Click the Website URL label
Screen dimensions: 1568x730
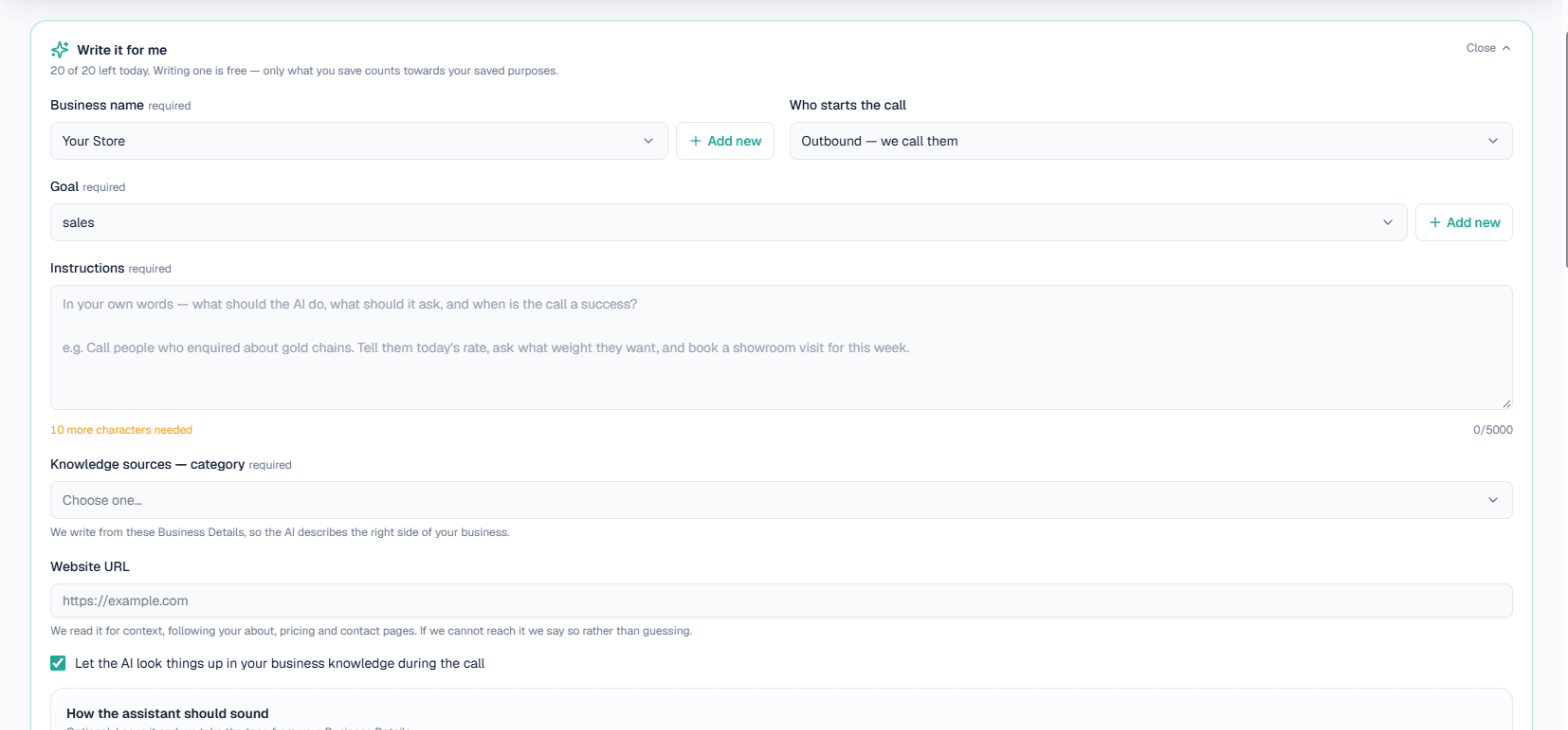pos(90,566)
